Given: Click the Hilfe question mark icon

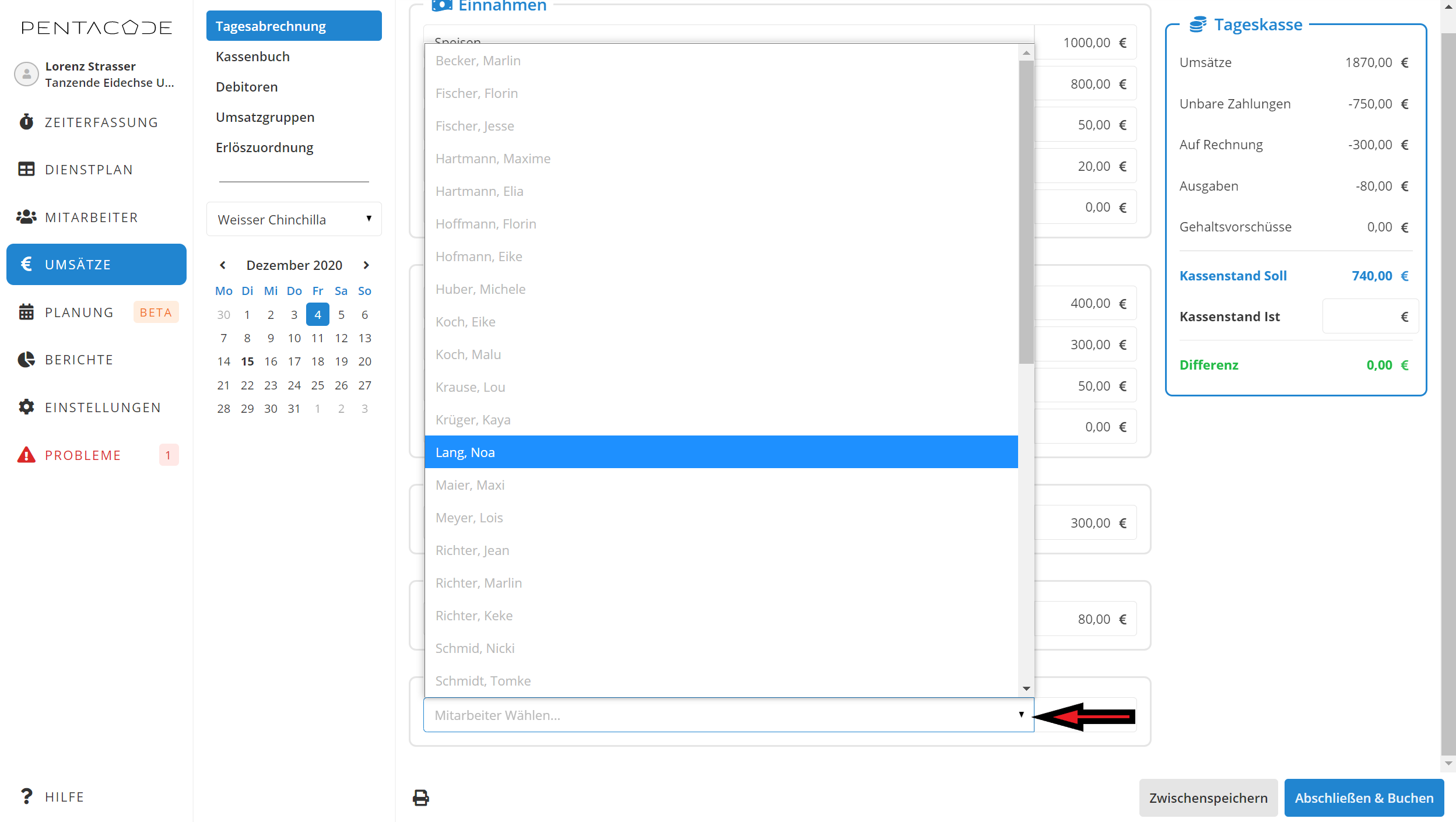Looking at the screenshot, I should 26,796.
